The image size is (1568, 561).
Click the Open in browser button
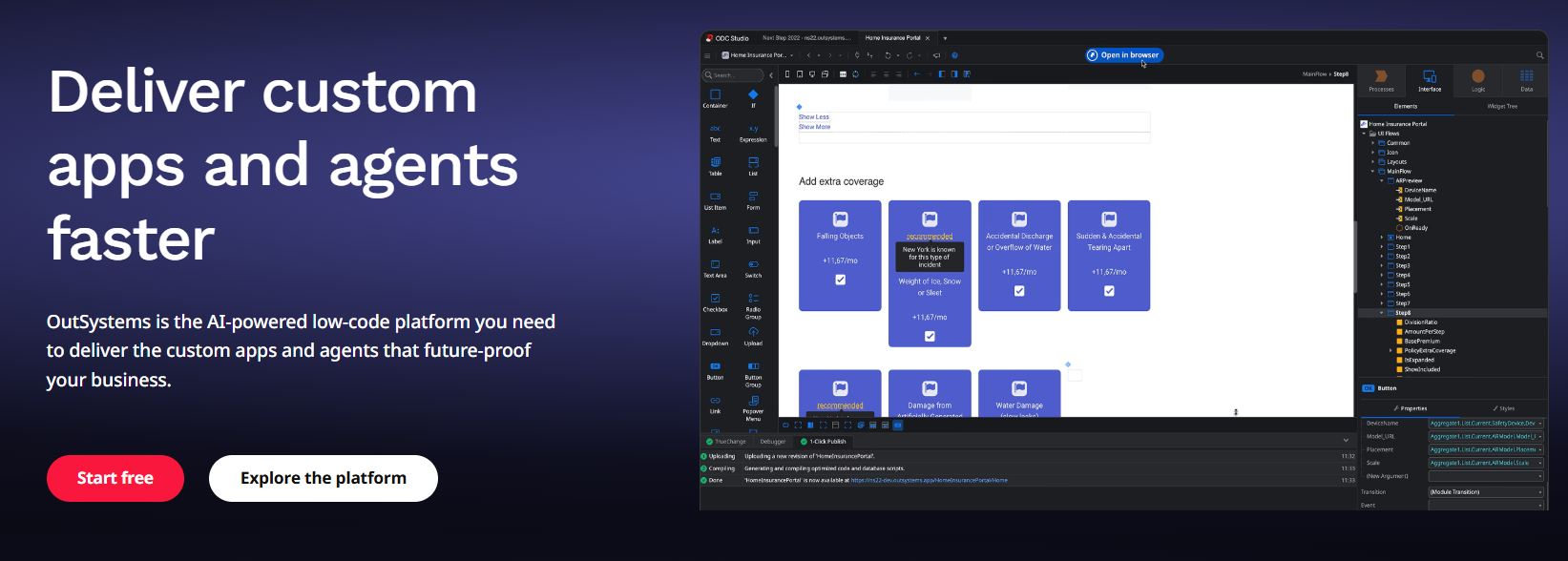click(1124, 55)
